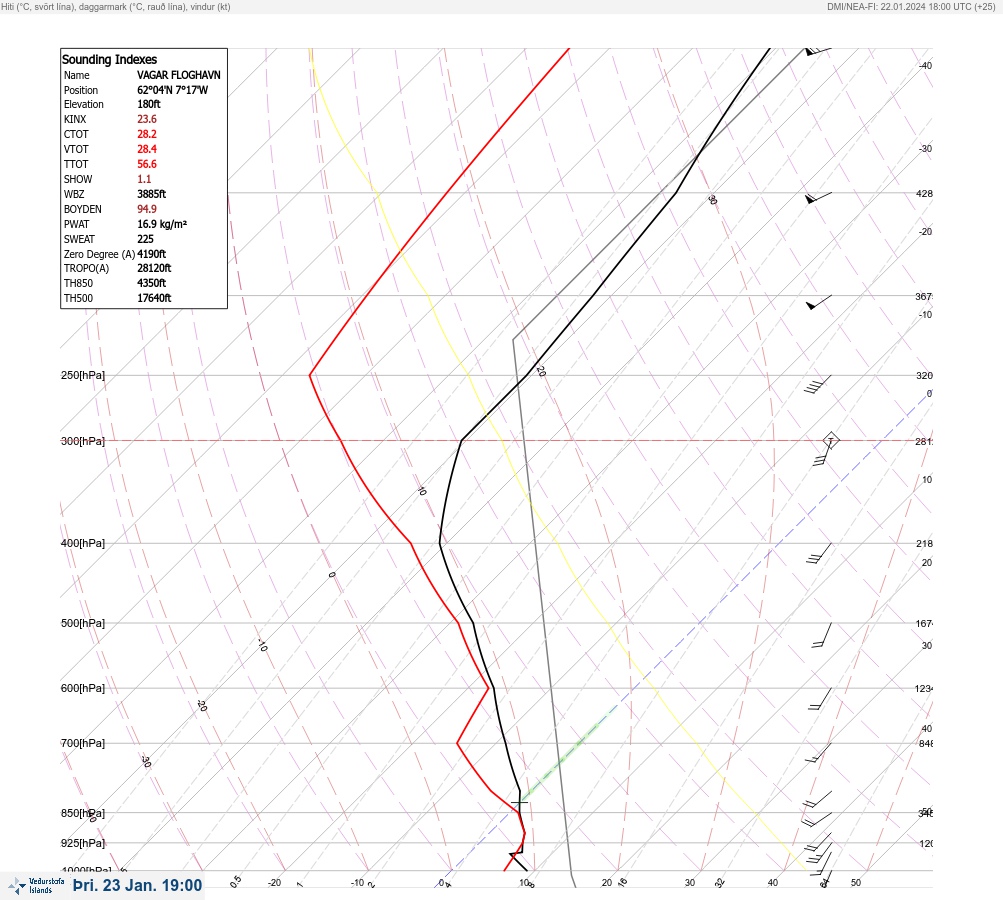Select the BOYDEN value 94.9
This screenshot has width=1003, height=900.
click(146, 209)
